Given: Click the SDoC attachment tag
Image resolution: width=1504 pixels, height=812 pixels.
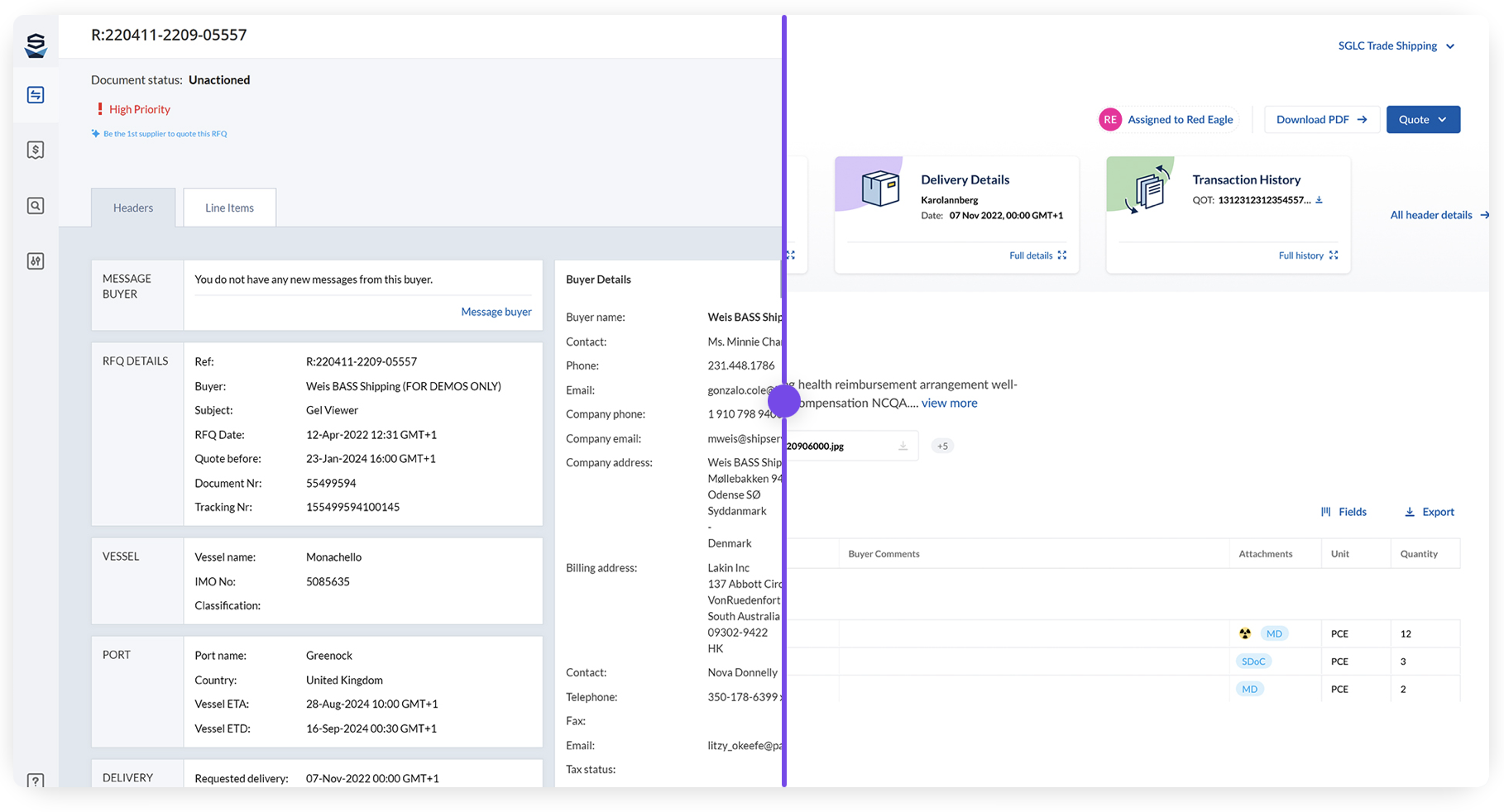Looking at the screenshot, I should (1253, 662).
